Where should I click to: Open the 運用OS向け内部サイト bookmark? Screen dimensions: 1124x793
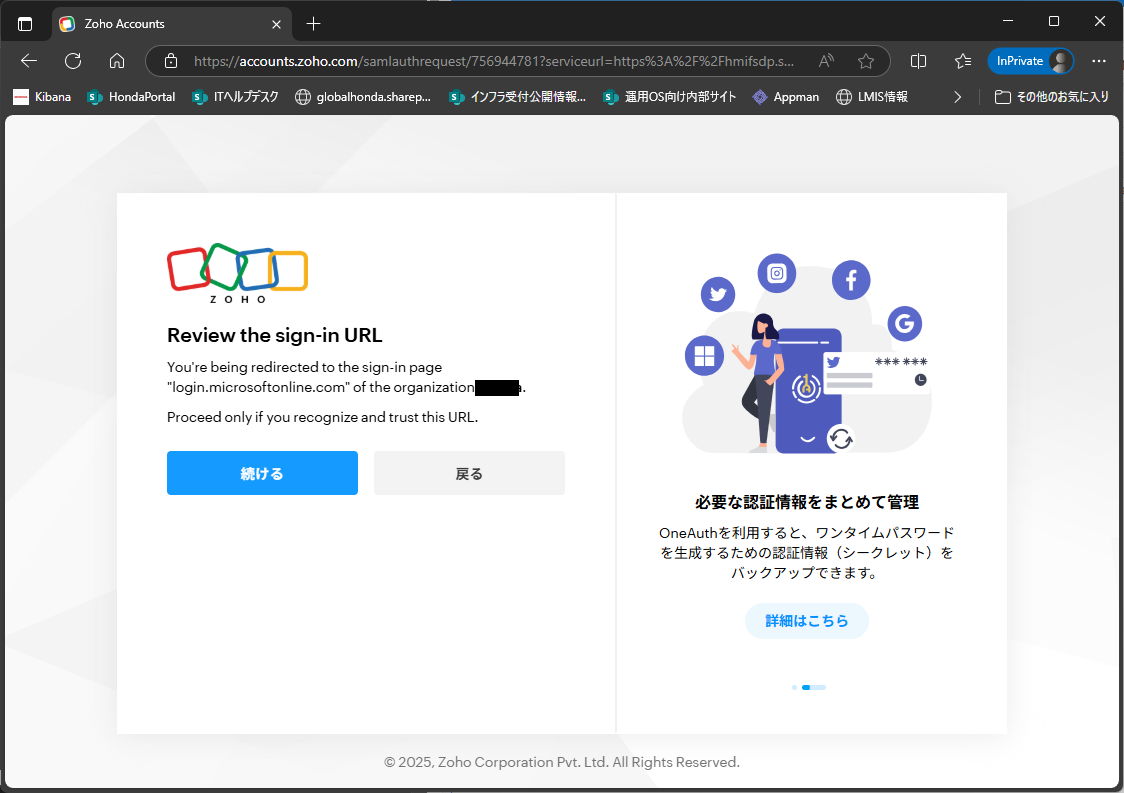click(670, 97)
